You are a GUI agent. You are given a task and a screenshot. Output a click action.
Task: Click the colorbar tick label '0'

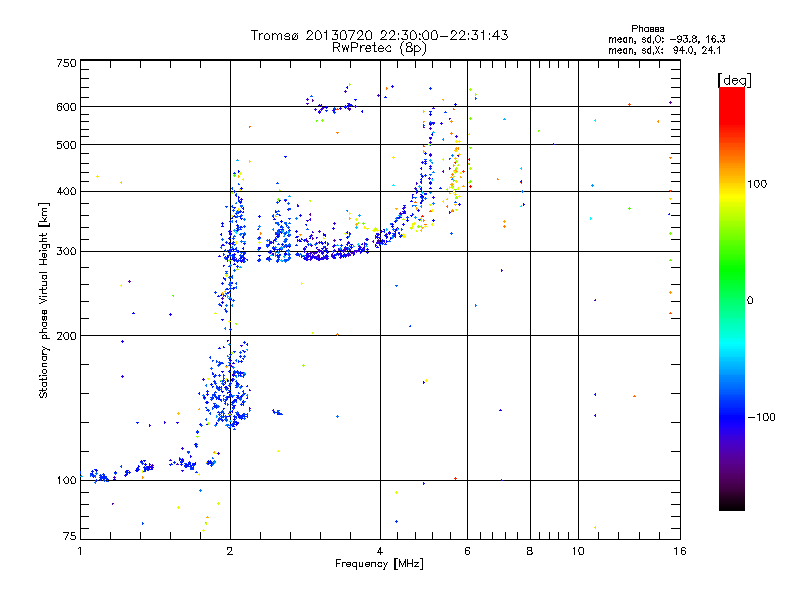coord(749,301)
